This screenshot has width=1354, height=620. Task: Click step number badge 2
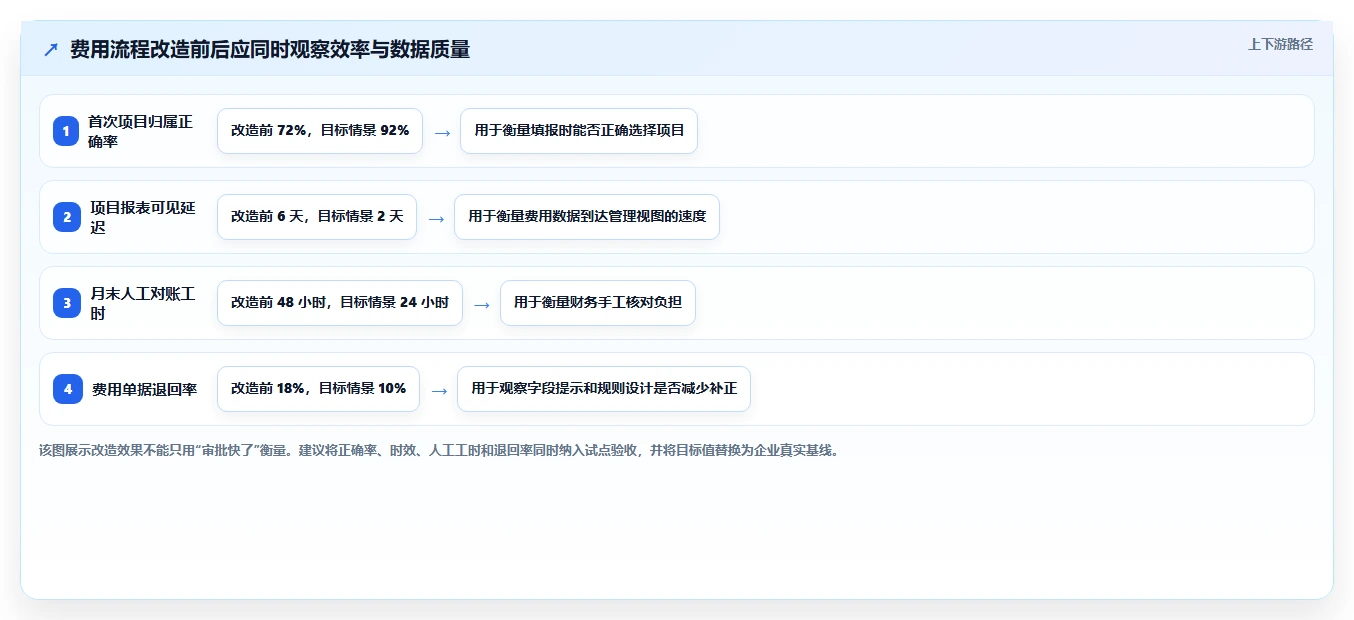pos(66,217)
